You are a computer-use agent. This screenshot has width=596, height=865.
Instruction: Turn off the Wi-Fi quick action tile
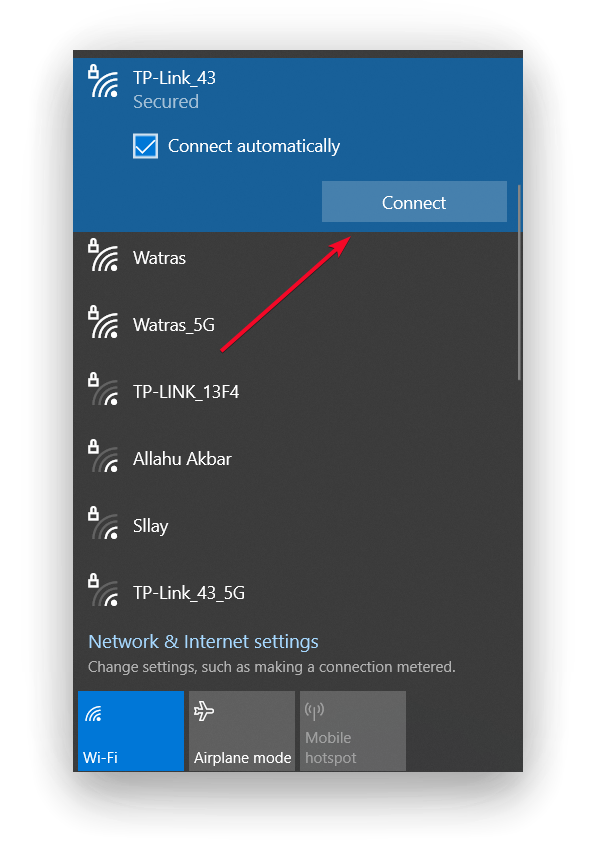(x=131, y=731)
